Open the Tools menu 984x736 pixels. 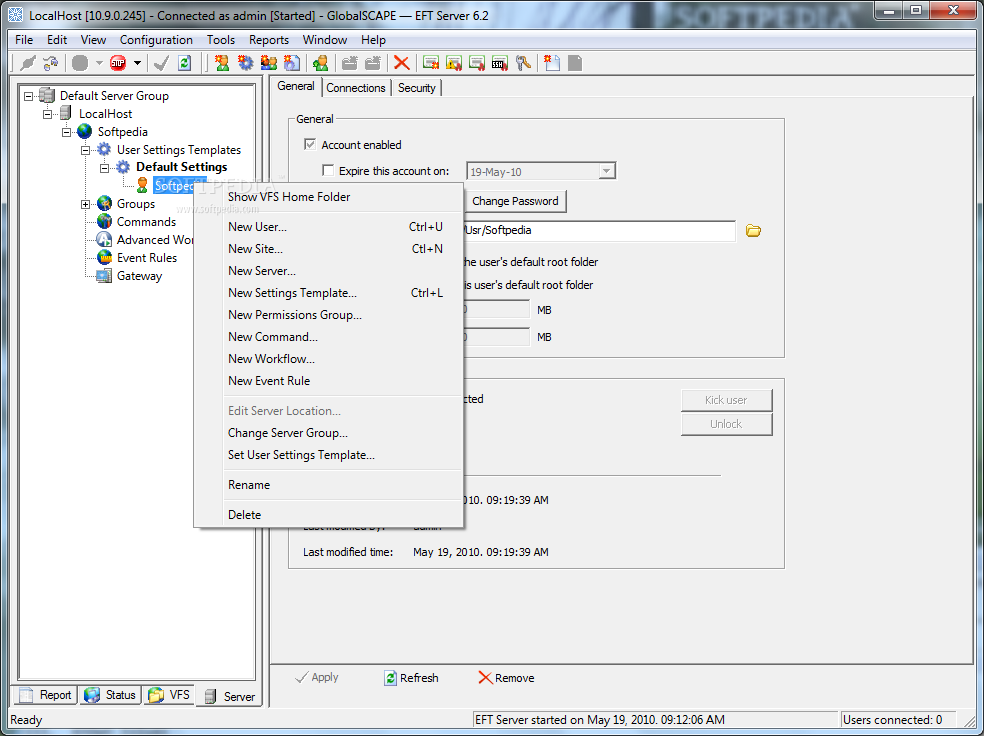tap(221, 40)
